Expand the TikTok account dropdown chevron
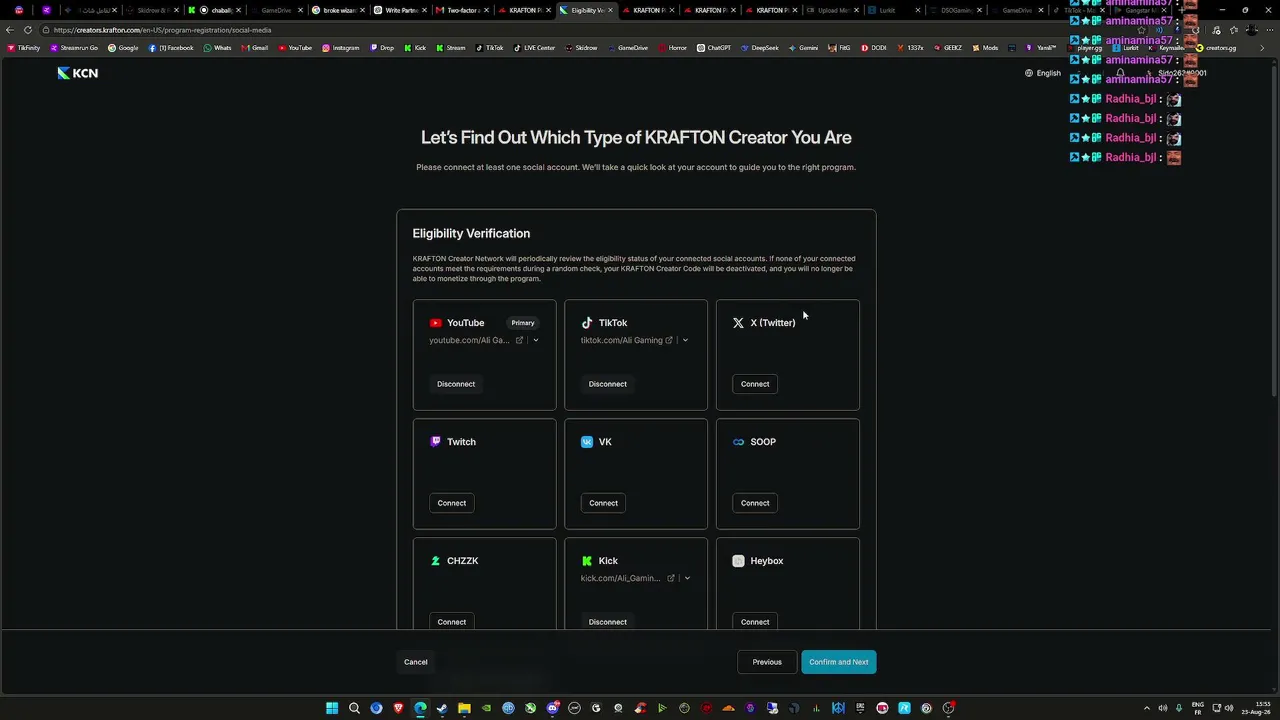The width and height of the screenshot is (1280, 720). tap(685, 340)
